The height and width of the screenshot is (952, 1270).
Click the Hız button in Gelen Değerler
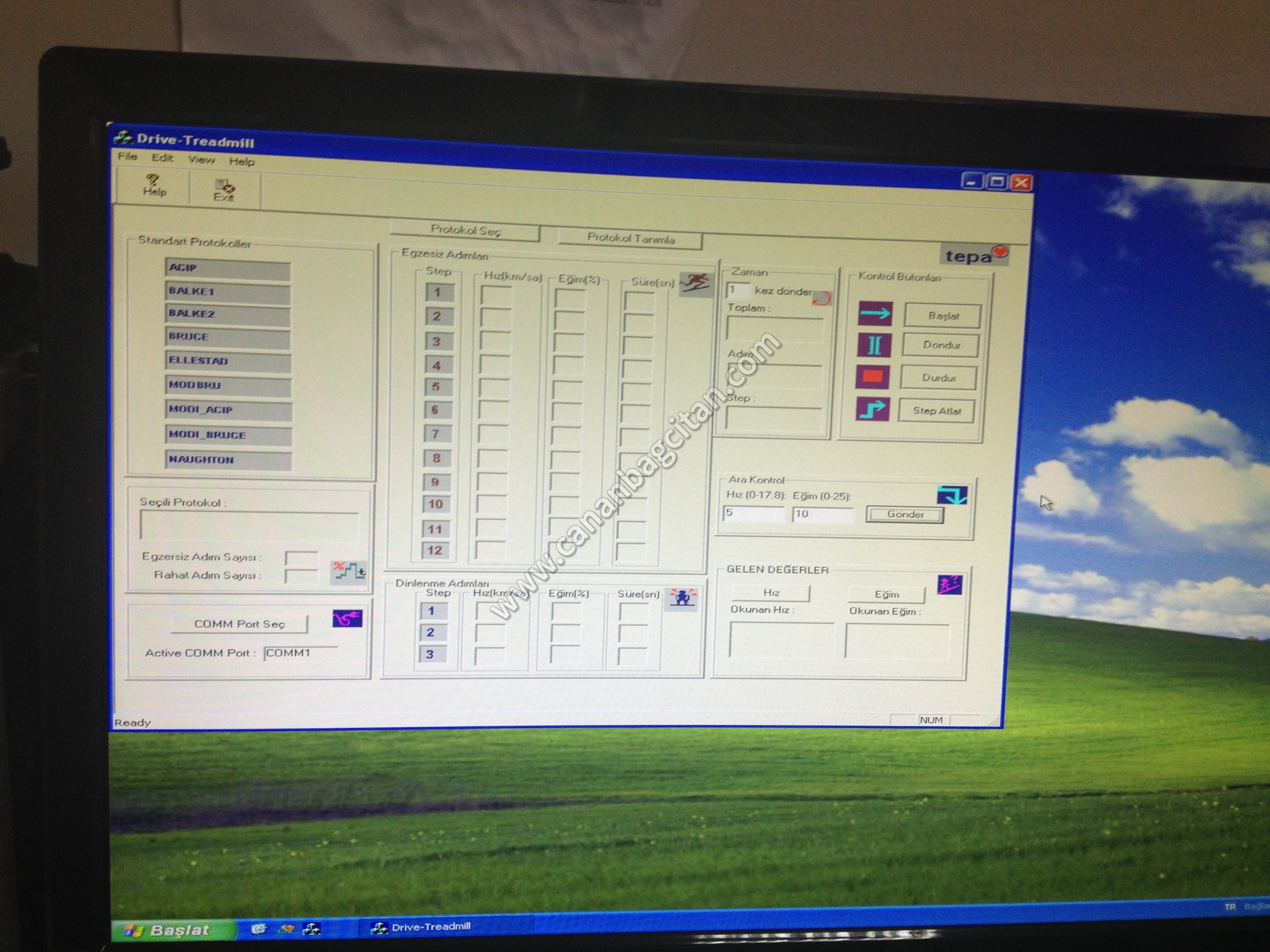coord(770,593)
